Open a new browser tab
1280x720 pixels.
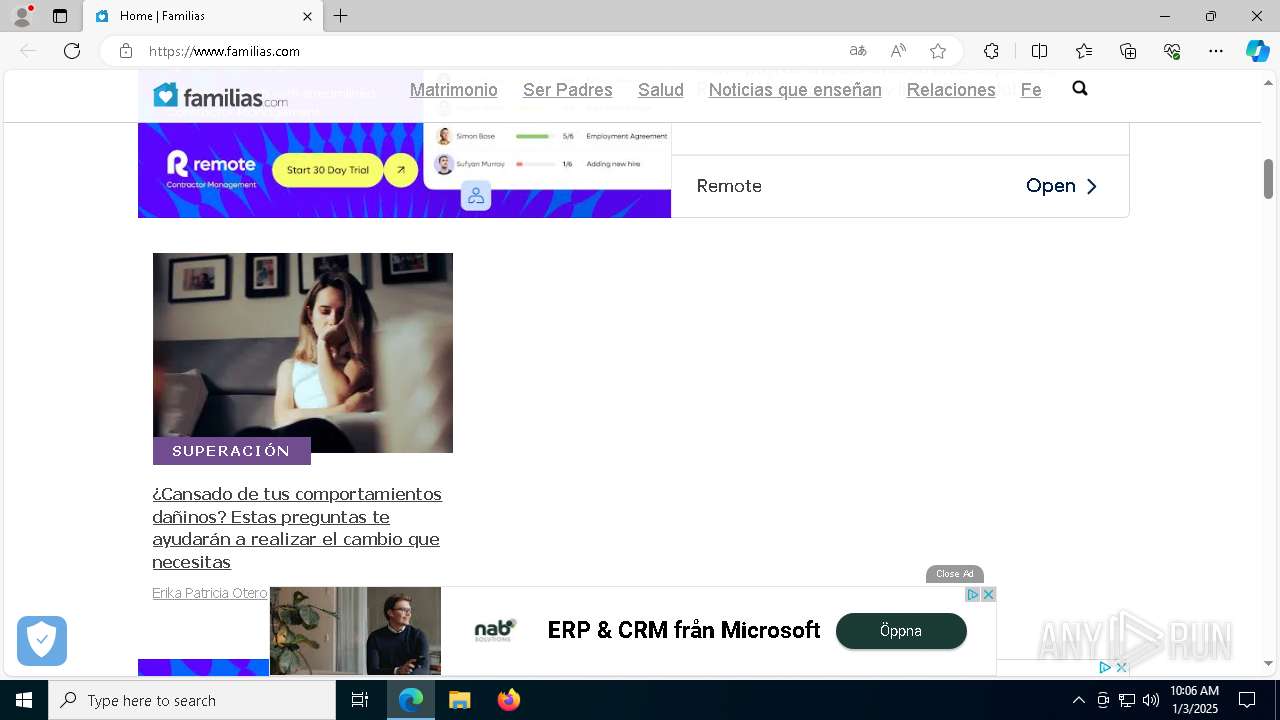[x=340, y=16]
